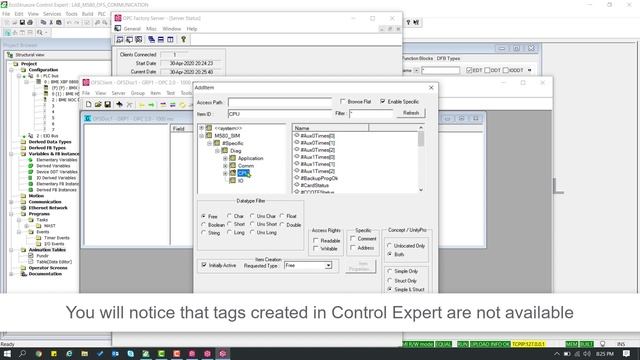Open Chrome from the taskbar
The image size is (640, 360).
[38, 353]
